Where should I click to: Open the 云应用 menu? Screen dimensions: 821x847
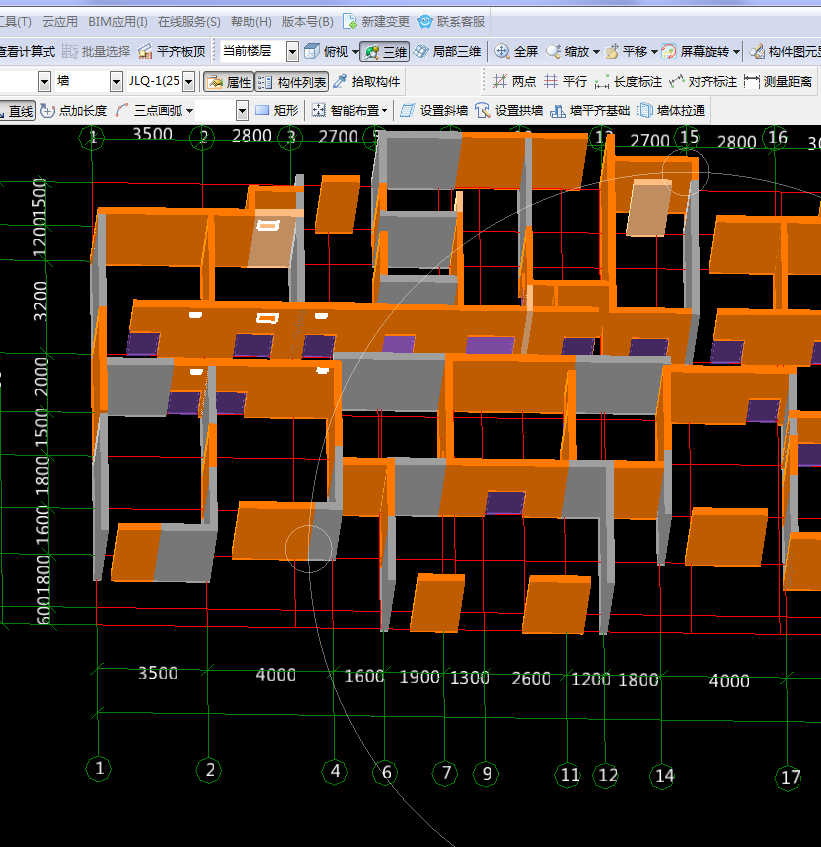pos(59,22)
